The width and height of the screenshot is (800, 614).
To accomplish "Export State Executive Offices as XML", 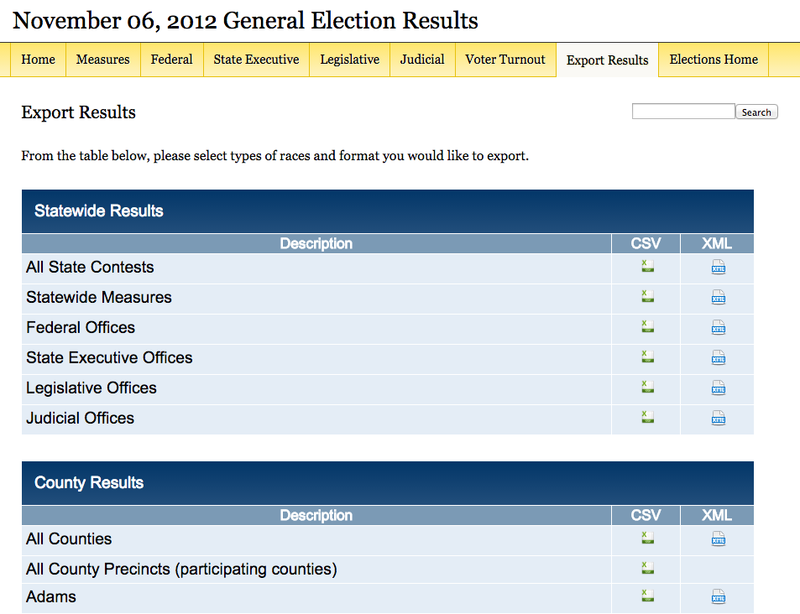I will pyautogui.click(x=718, y=357).
